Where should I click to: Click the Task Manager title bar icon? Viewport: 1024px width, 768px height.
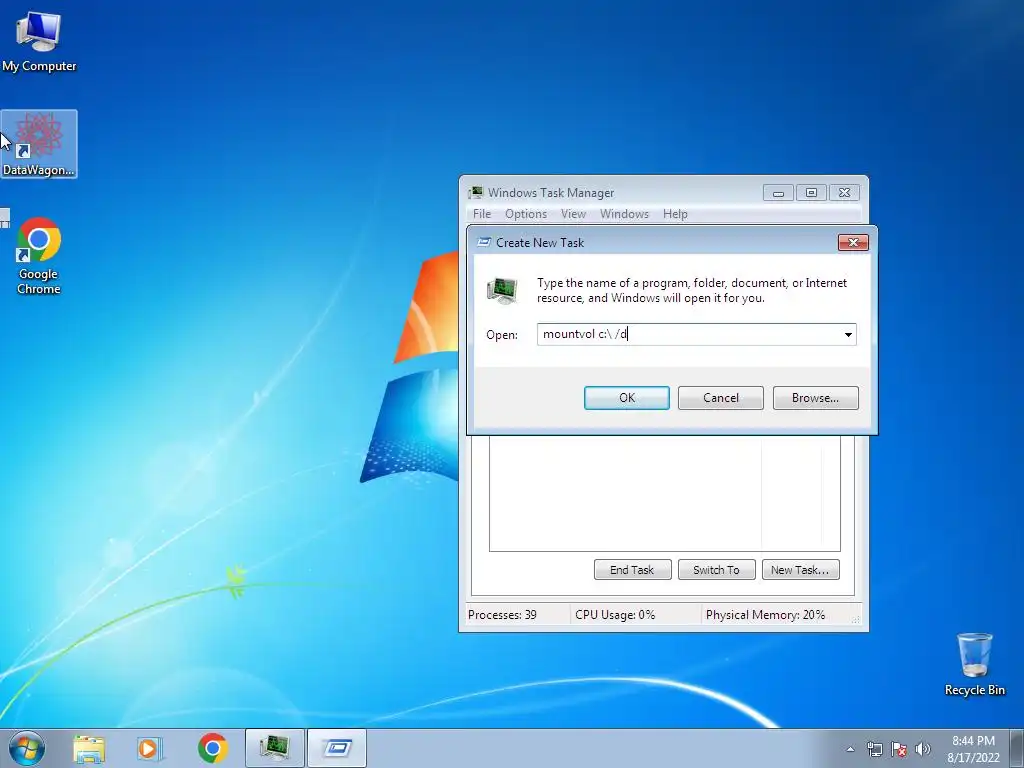pyautogui.click(x=476, y=193)
